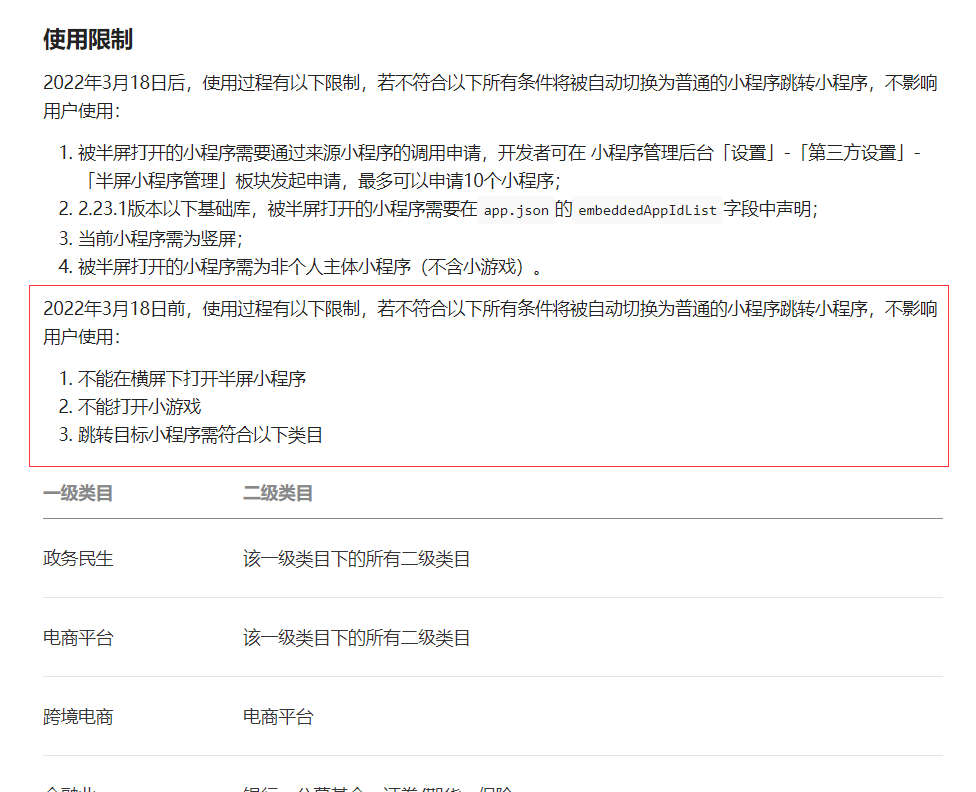This screenshot has height=792, width=976.
Task: Select 该一级类目下的所有二级类目 in 电商平台 row
Action: pyautogui.click(x=357, y=638)
